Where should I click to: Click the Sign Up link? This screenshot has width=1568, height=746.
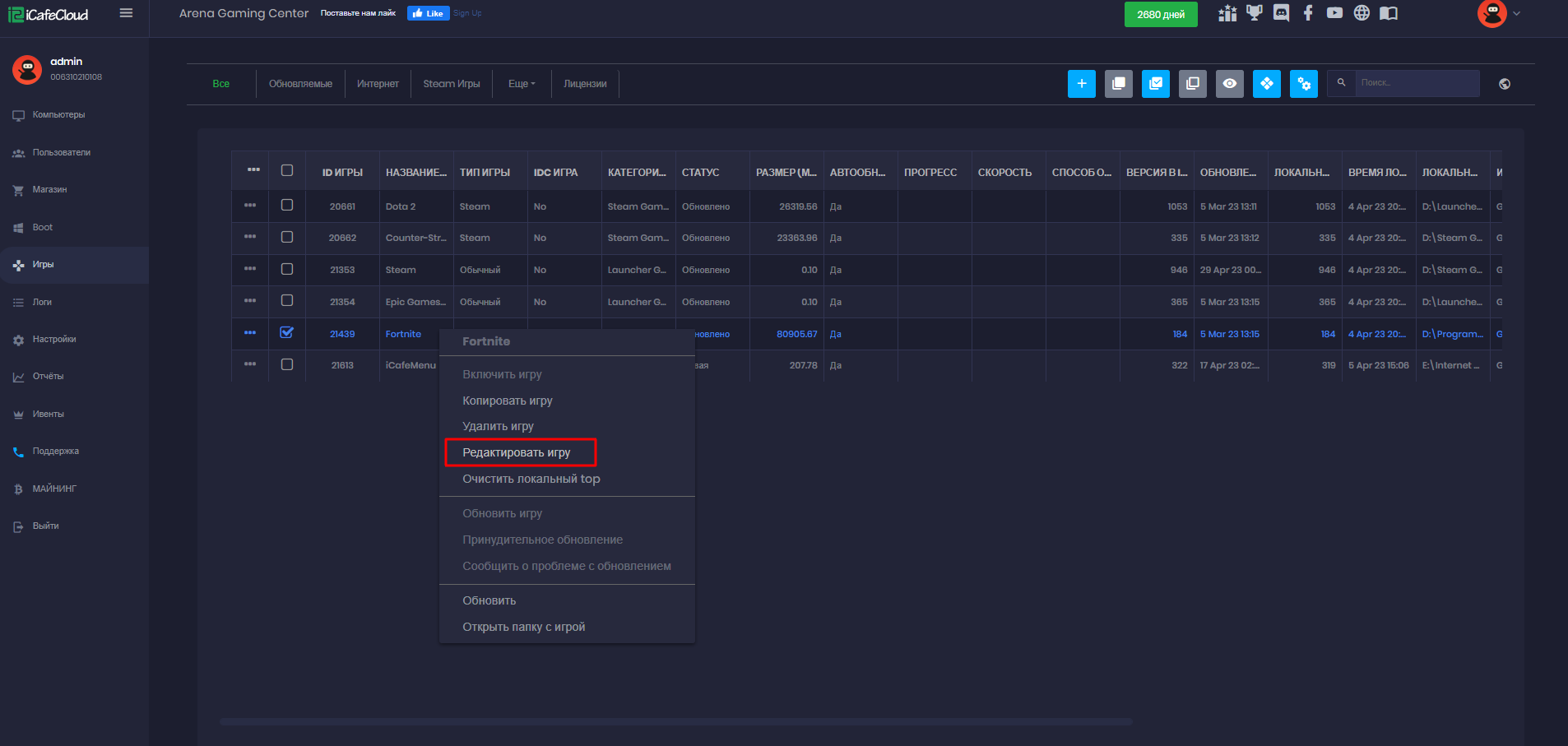point(467,13)
